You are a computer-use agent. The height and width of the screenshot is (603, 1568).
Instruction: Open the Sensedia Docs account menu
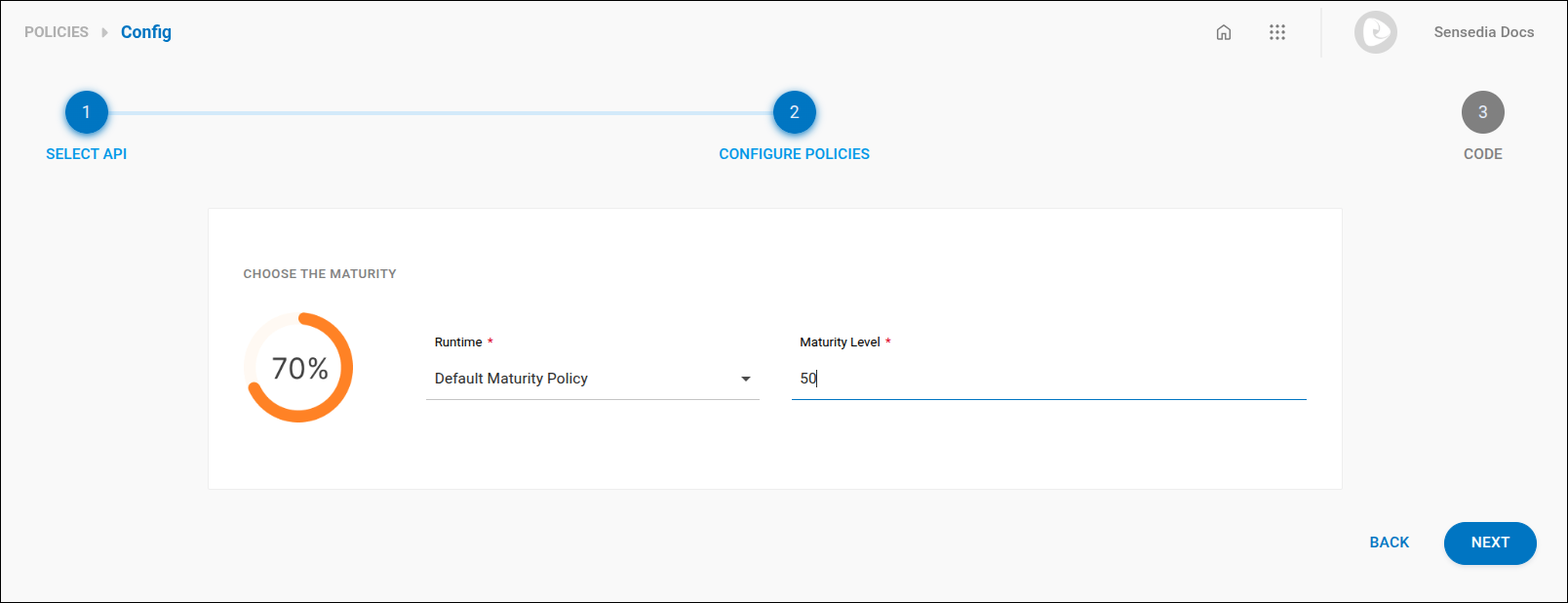coord(1483,32)
